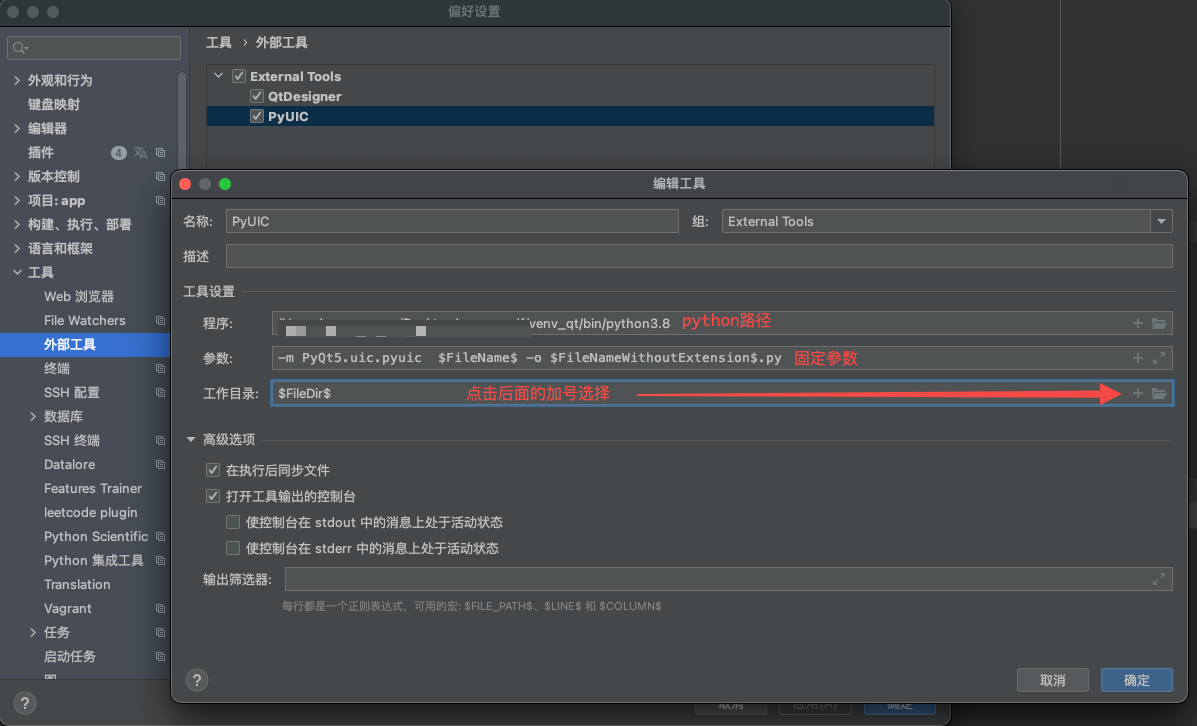Collapse the External Tools tree node
The image size is (1197, 726).
pos(218,76)
